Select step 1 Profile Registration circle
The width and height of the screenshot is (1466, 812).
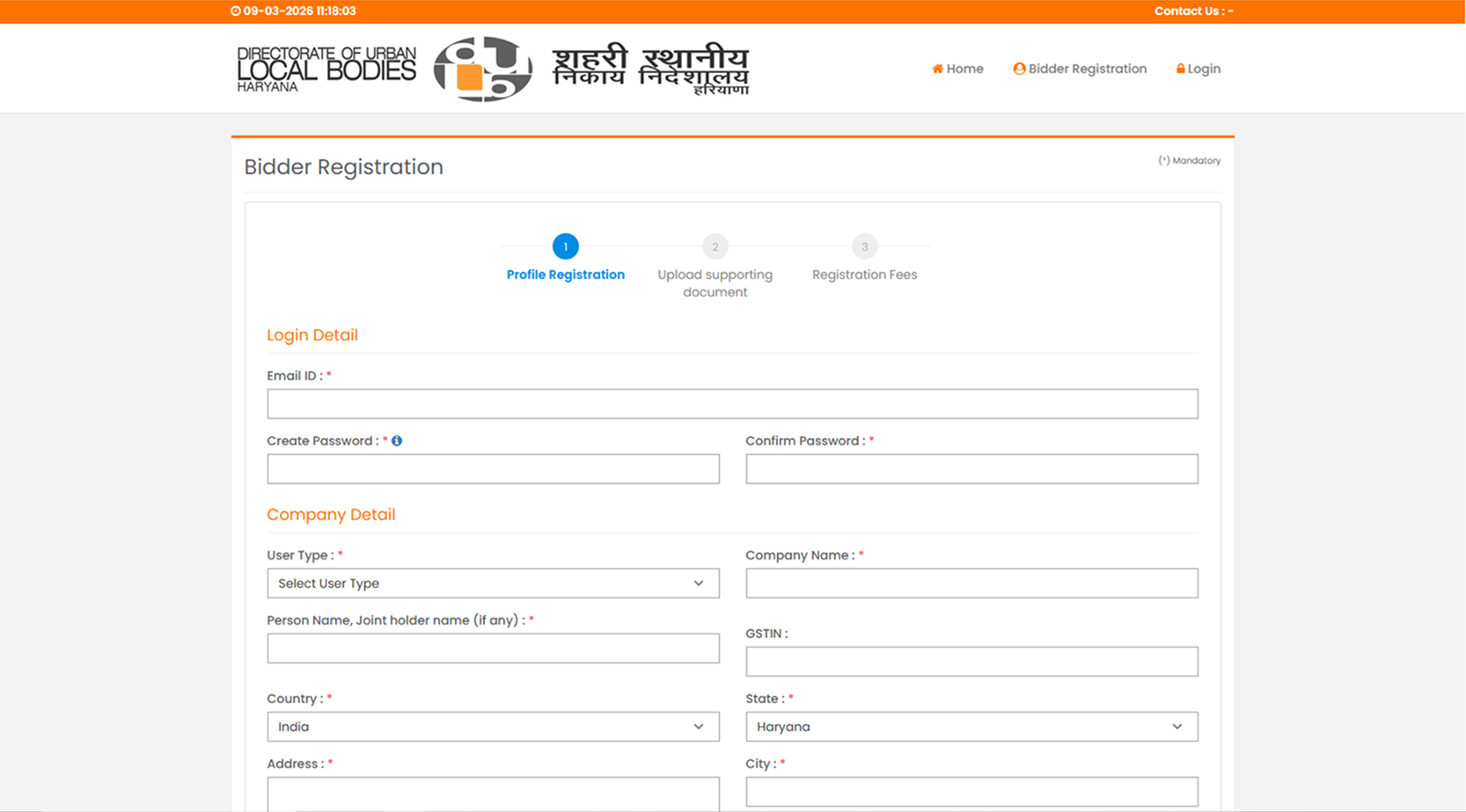tap(565, 247)
